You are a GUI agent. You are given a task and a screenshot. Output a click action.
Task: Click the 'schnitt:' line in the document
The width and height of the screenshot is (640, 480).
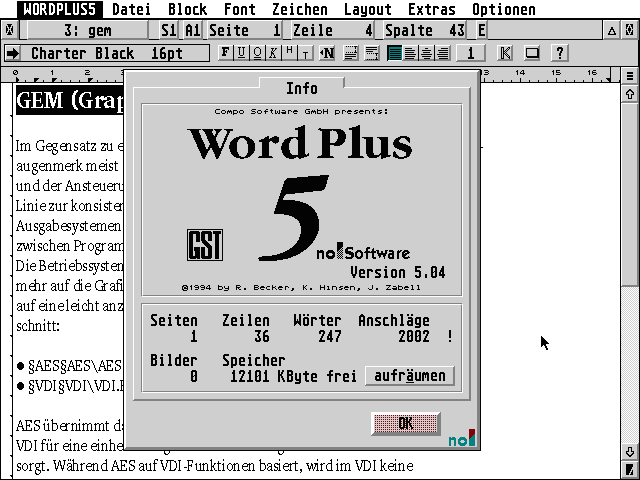[x=38, y=326]
